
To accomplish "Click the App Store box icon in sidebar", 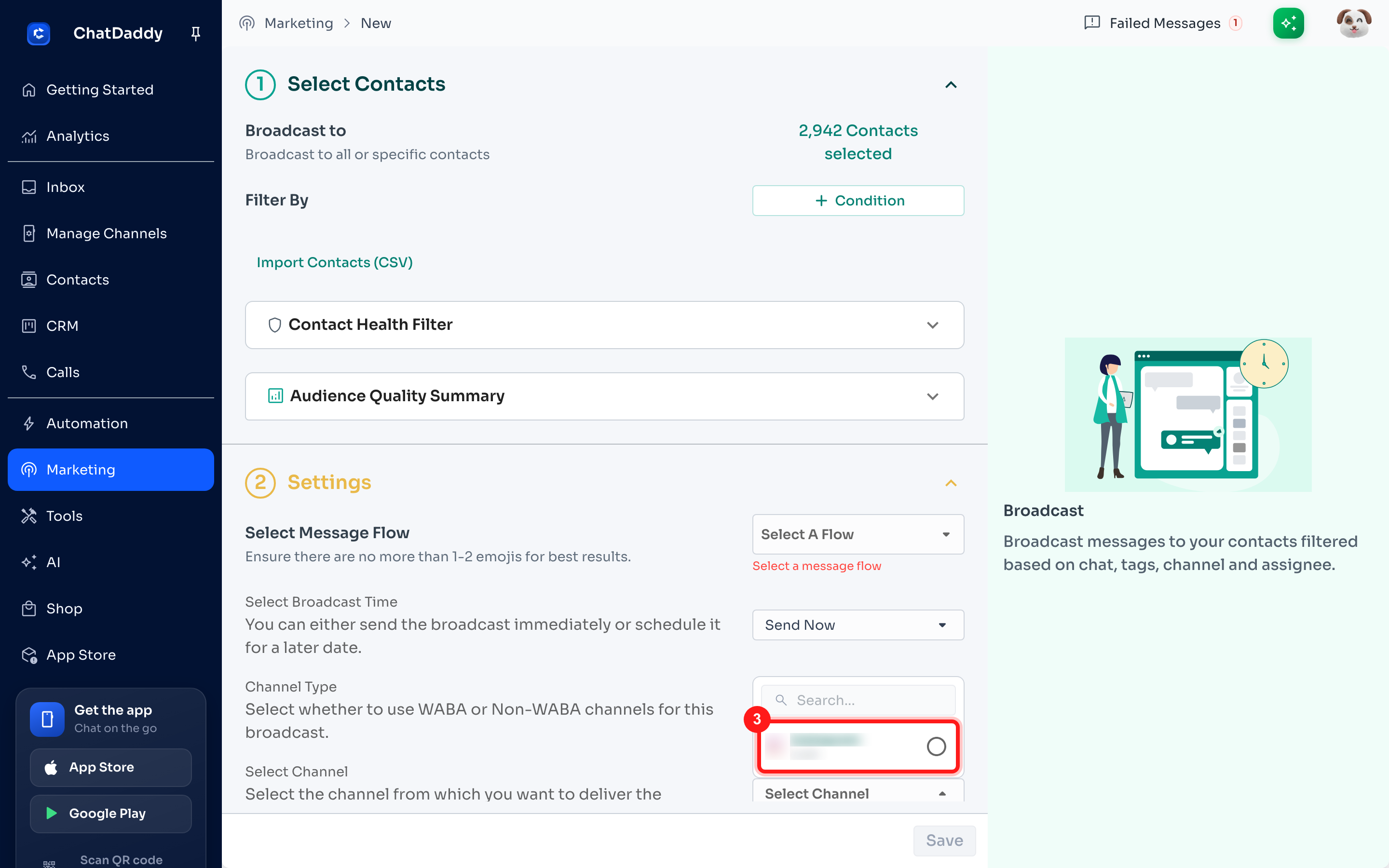I will coord(29,655).
